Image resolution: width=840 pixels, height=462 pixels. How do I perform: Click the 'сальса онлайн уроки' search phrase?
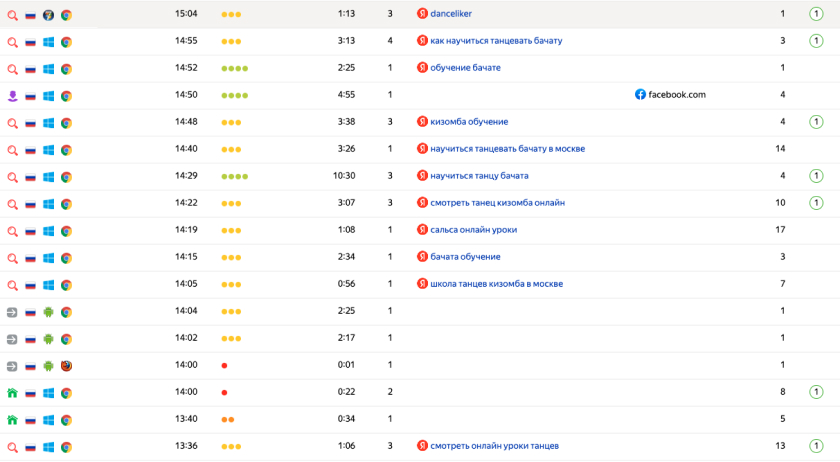[x=473, y=230]
